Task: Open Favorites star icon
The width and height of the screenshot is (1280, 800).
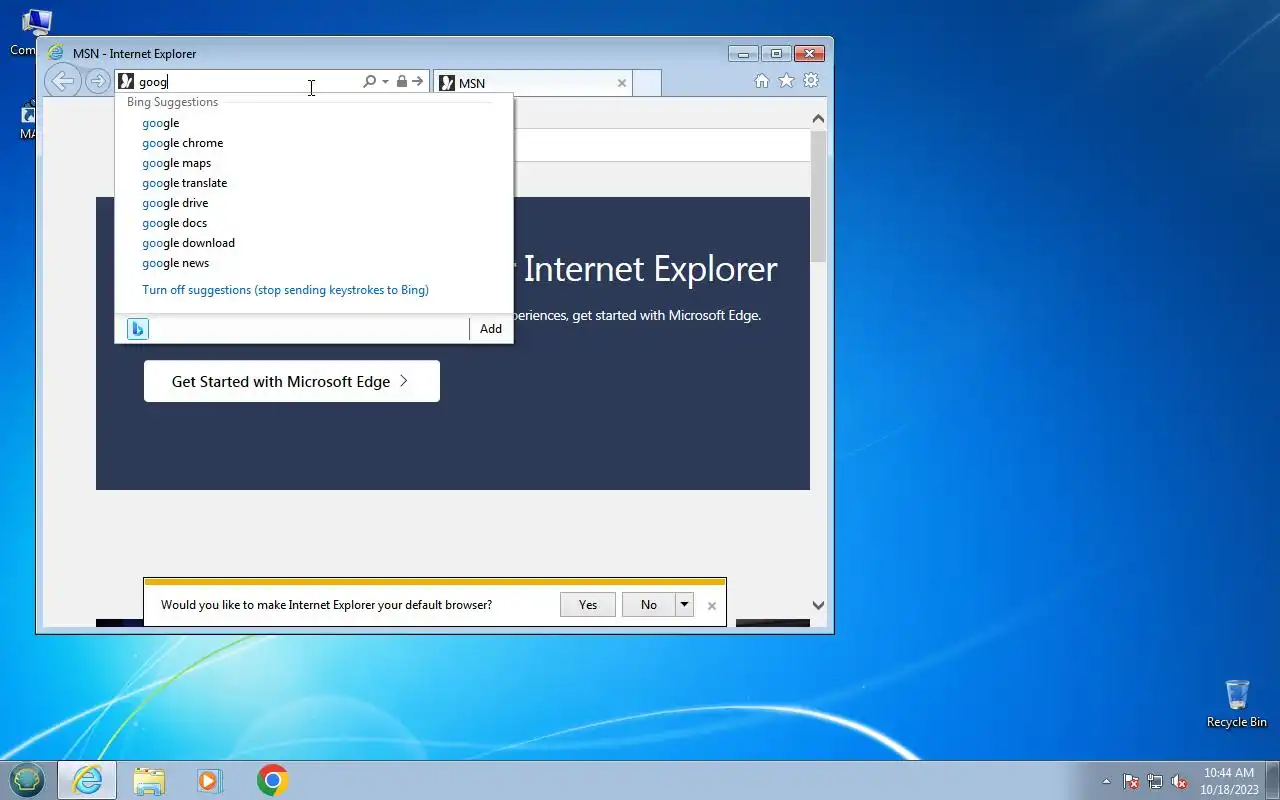Action: pos(787,81)
